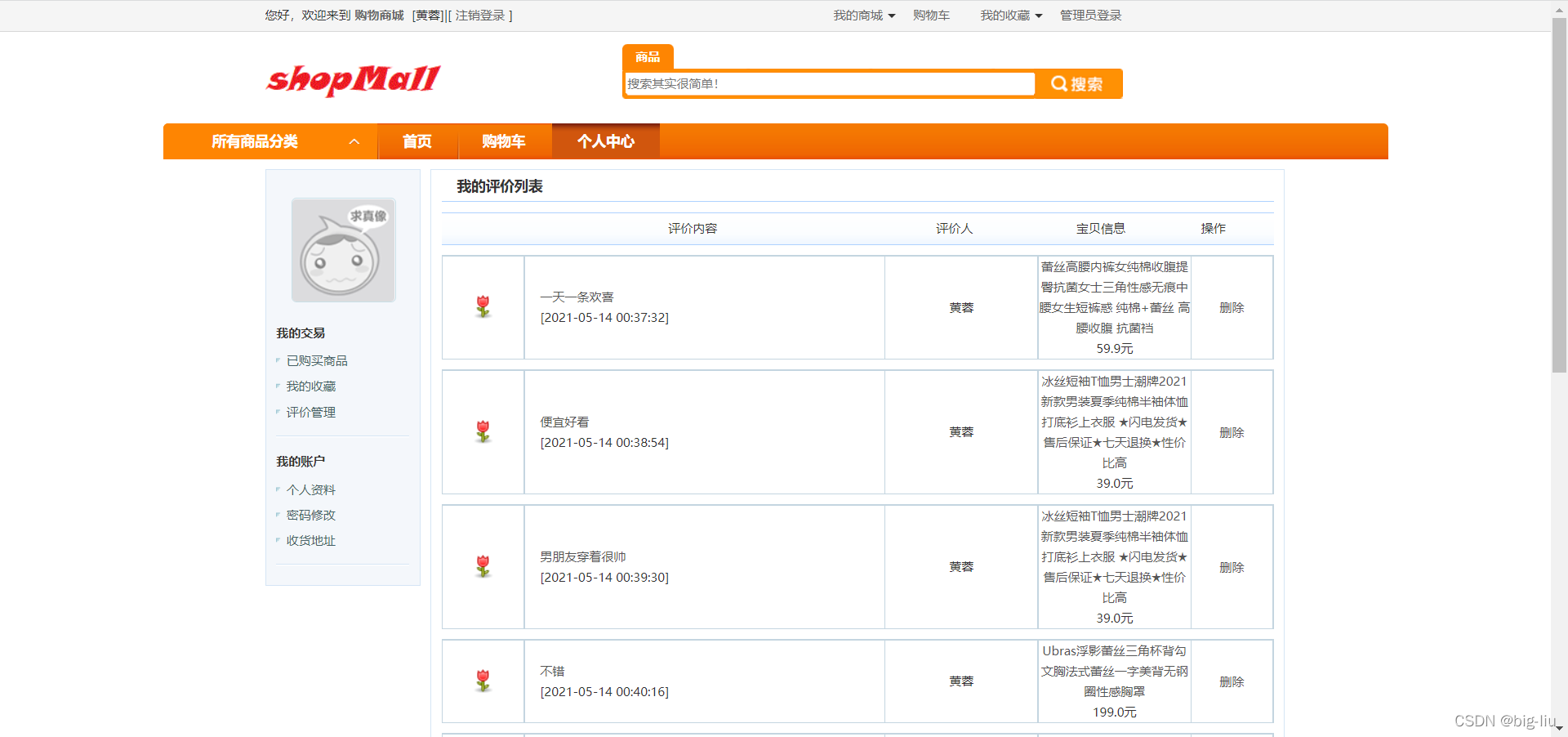Click 注销登录 to log out
Image resolution: width=1568 pixels, height=737 pixels.
(x=480, y=16)
